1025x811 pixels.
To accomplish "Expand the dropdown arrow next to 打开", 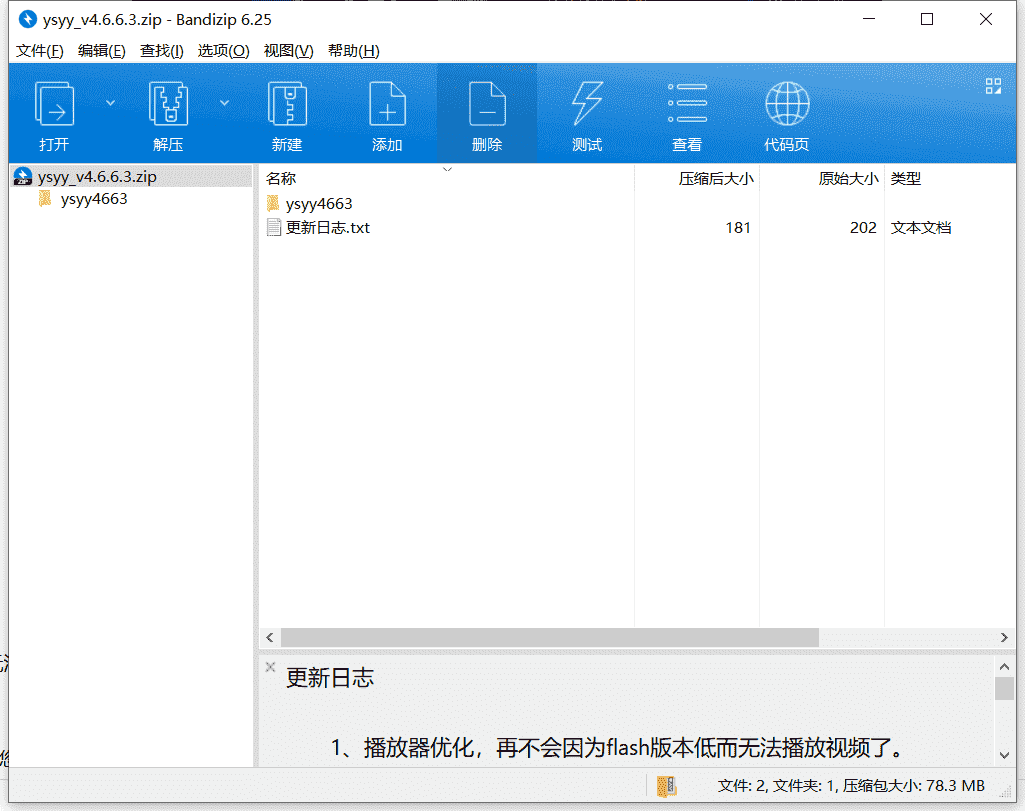I will (x=110, y=103).
